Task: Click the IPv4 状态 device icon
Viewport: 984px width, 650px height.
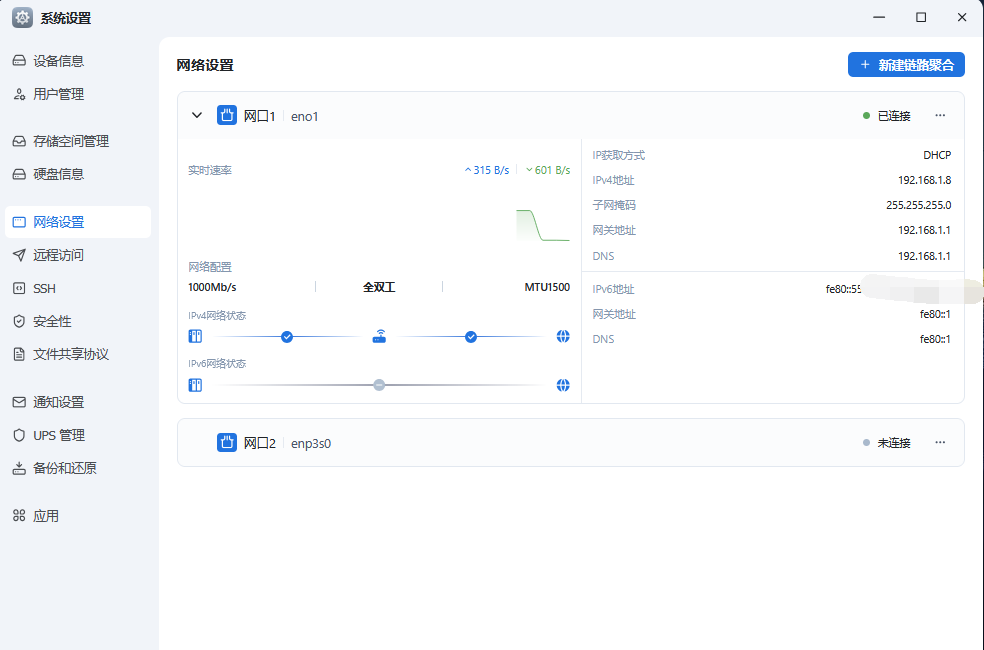Action: 195,336
